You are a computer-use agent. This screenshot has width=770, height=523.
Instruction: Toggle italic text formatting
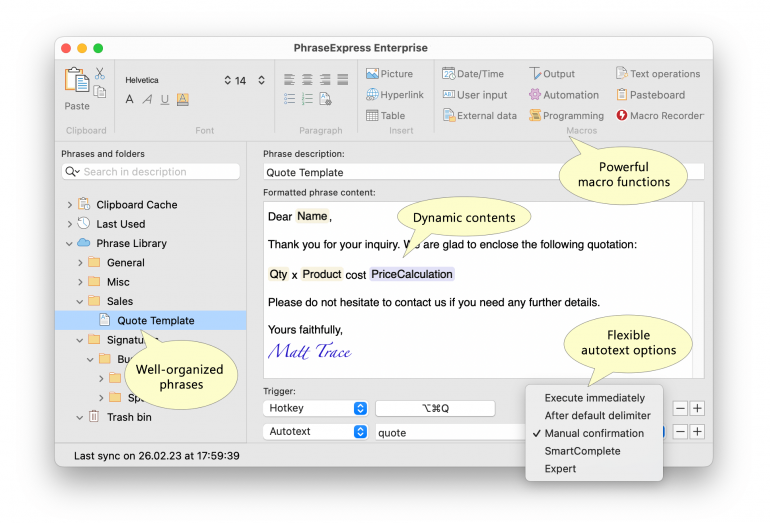tap(147, 99)
